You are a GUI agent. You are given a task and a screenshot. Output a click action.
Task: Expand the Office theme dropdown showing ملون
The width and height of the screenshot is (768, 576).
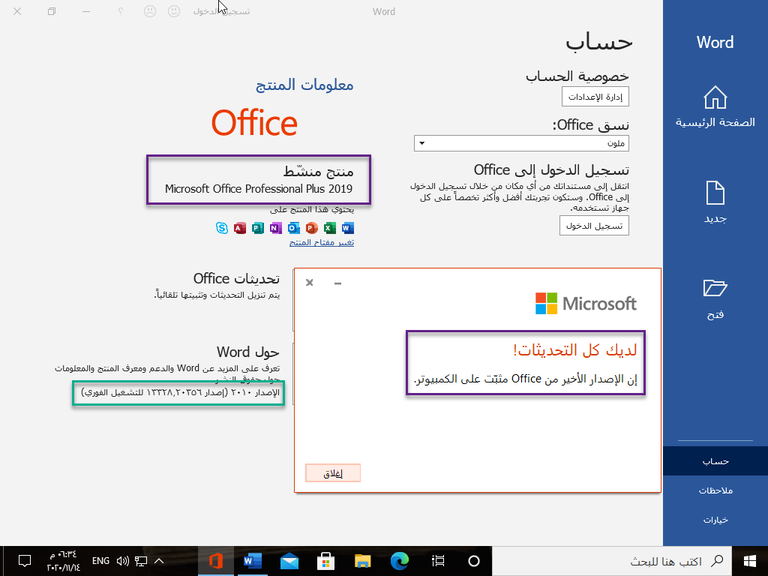tap(522, 144)
